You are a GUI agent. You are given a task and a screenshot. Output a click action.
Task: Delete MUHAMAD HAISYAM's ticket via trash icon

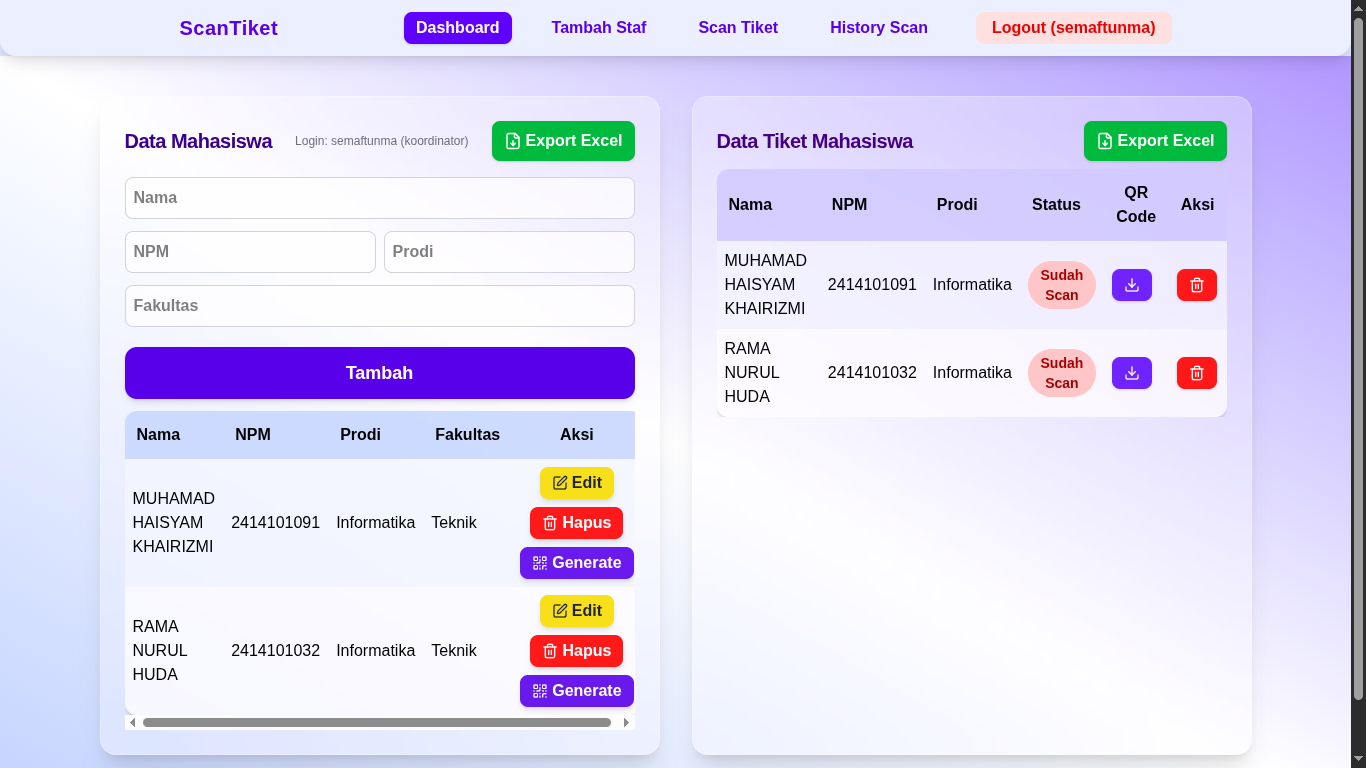tap(1196, 285)
